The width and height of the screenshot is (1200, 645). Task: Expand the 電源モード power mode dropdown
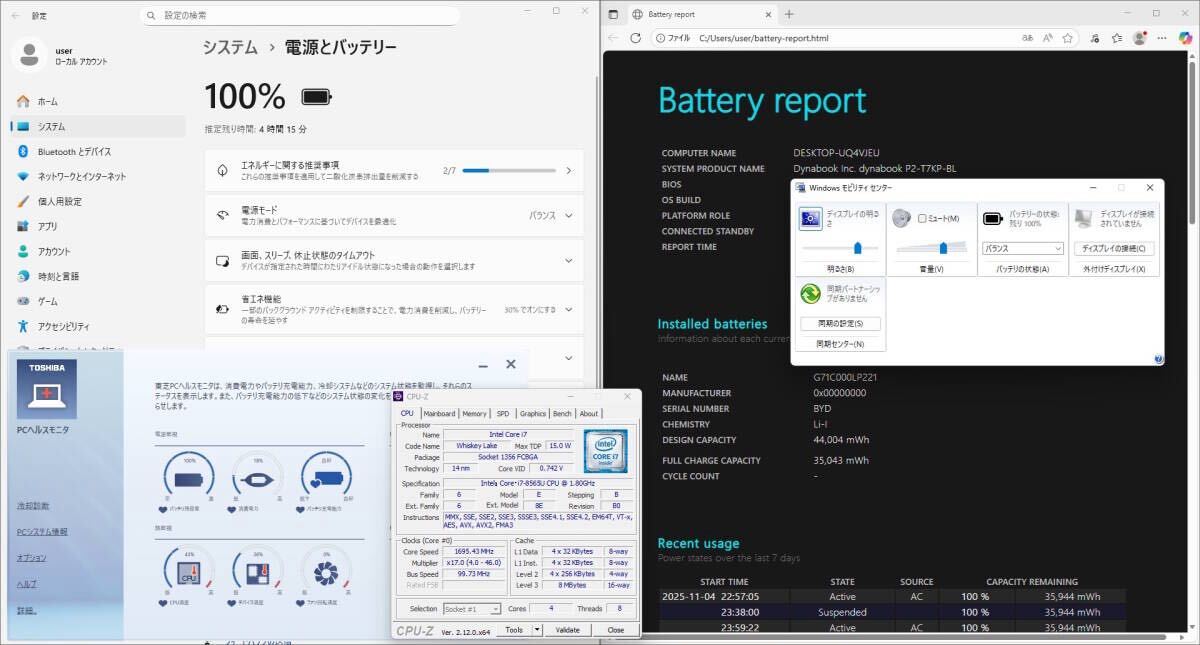[x=568, y=215]
